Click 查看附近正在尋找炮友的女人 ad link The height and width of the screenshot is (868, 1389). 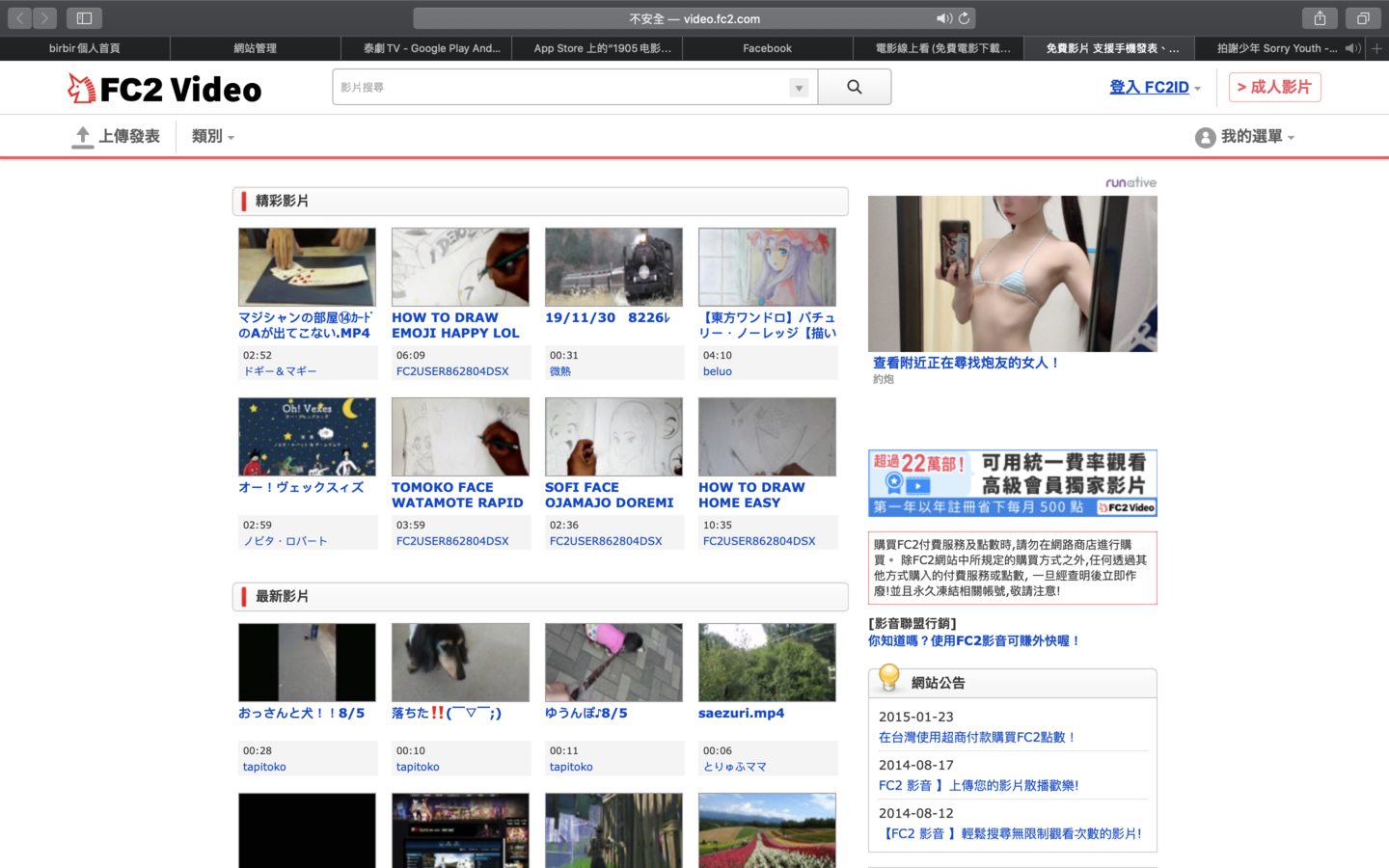click(967, 363)
